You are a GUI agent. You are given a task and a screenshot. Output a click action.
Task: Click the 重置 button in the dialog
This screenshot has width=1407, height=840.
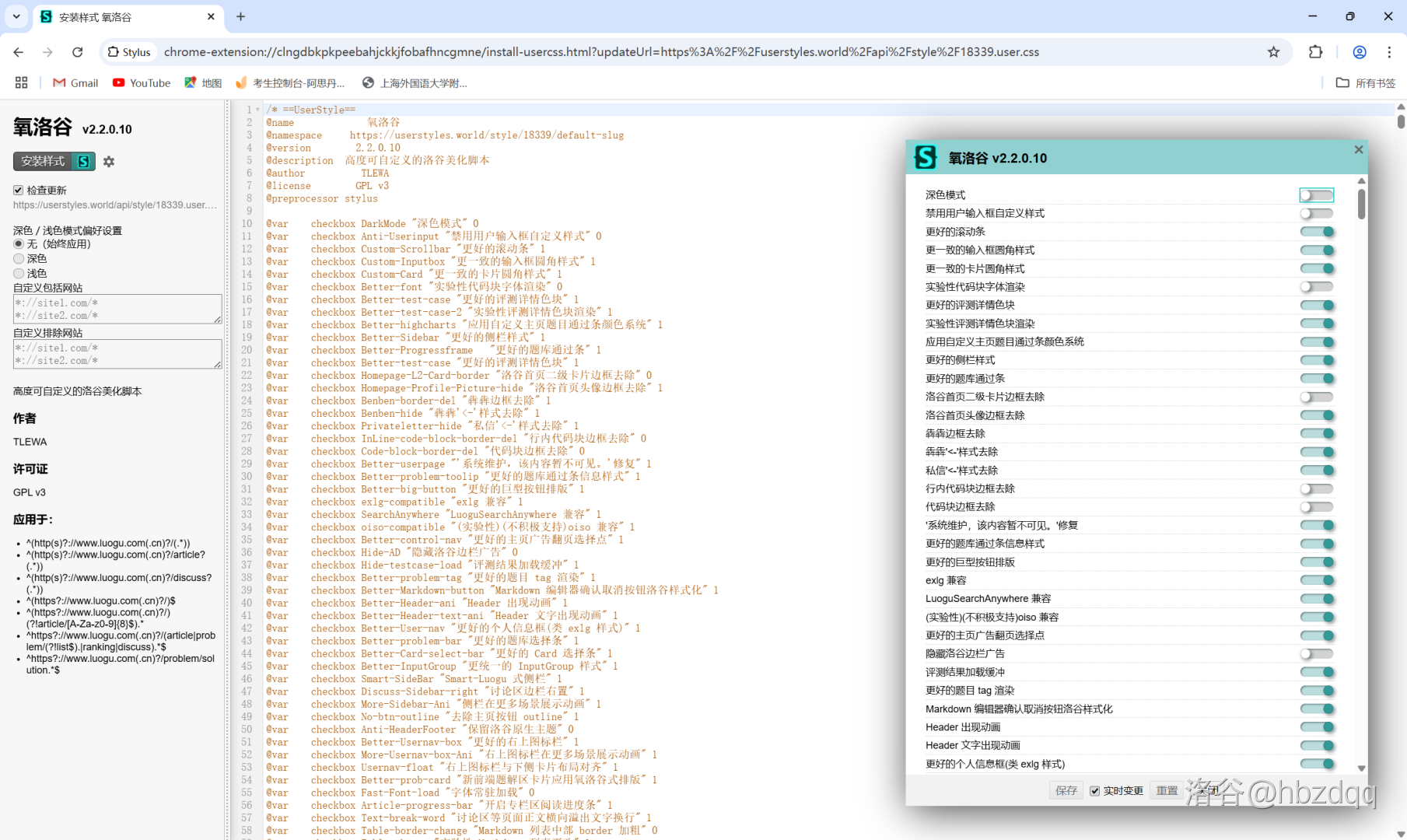click(x=1166, y=791)
